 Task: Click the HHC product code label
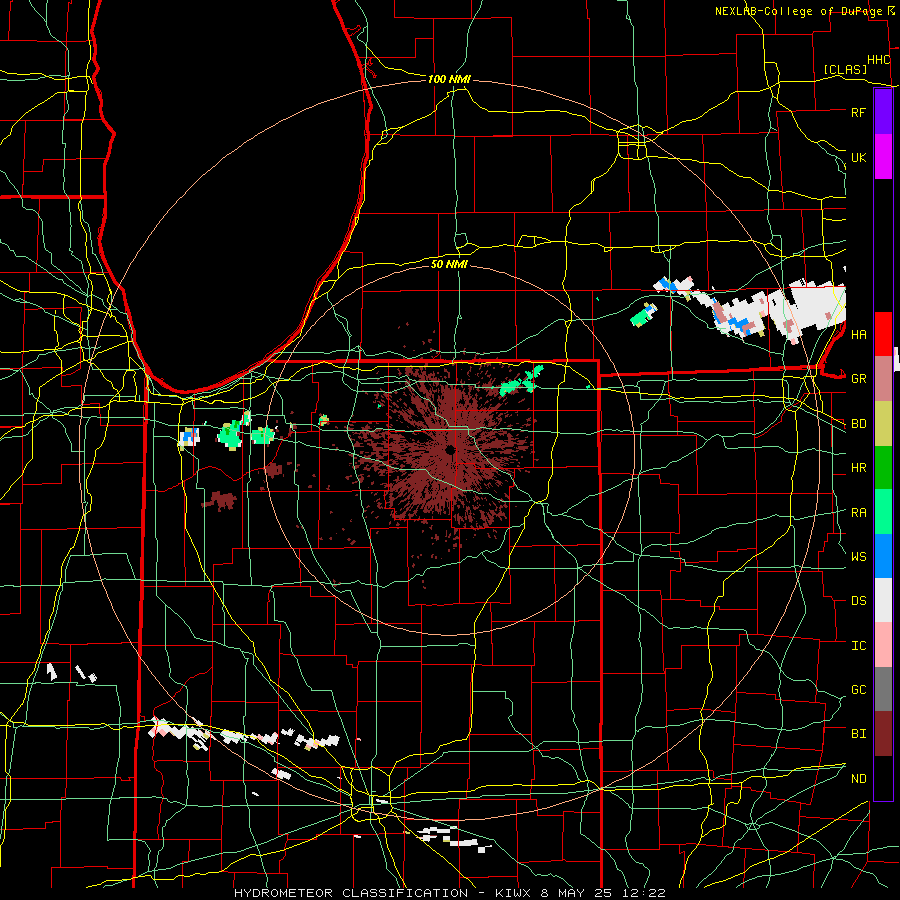(879, 60)
